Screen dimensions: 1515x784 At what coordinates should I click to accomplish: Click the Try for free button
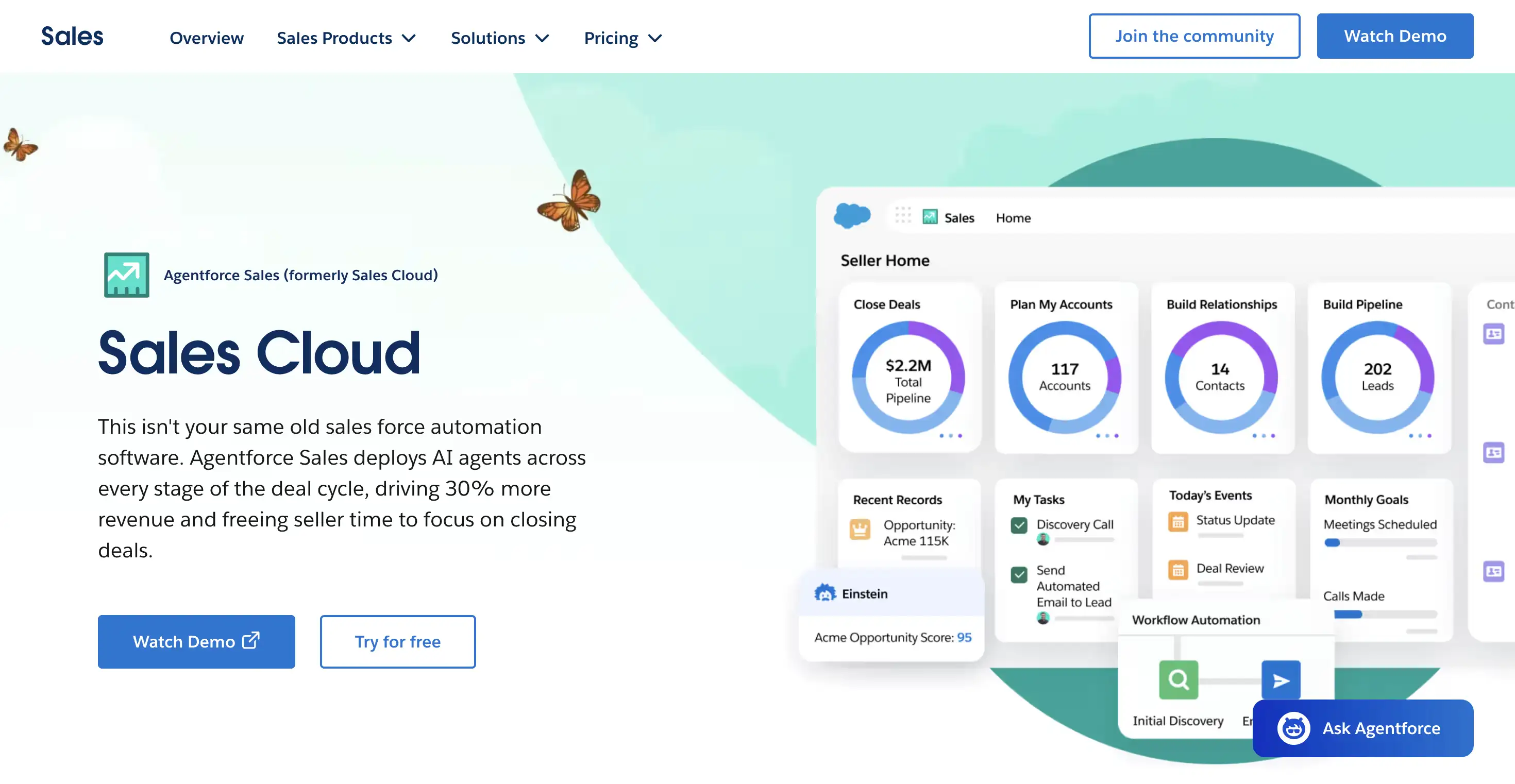398,642
